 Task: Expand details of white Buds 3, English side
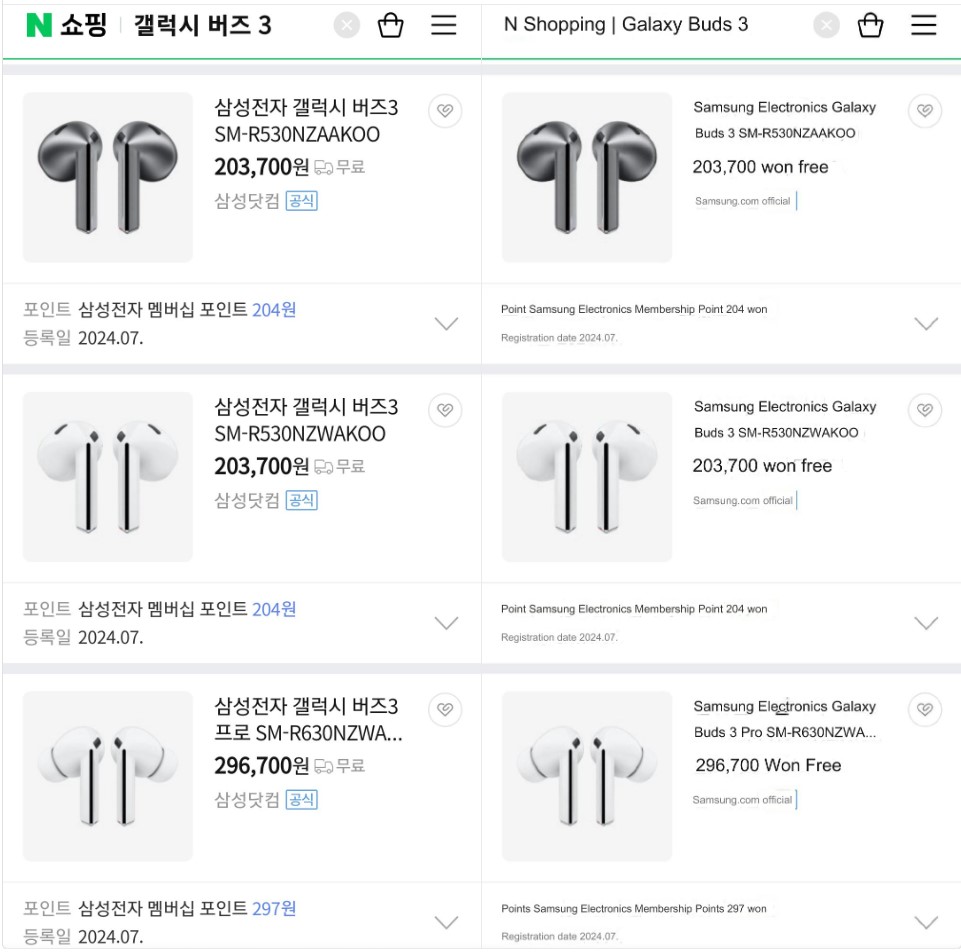click(x=926, y=622)
